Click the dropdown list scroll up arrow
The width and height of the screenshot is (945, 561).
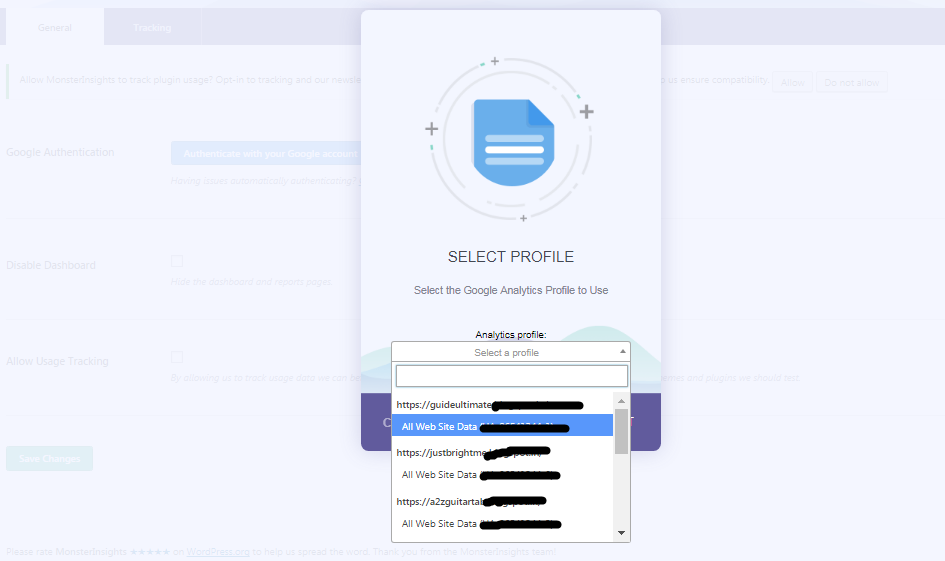click(x=621, y=401)
